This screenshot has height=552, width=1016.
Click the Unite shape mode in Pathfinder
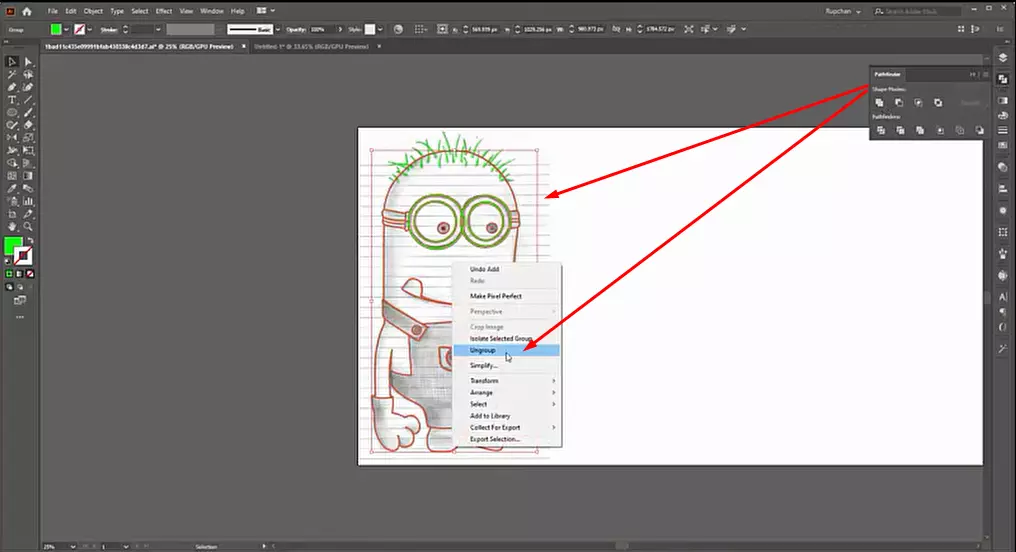coord(879,102)
